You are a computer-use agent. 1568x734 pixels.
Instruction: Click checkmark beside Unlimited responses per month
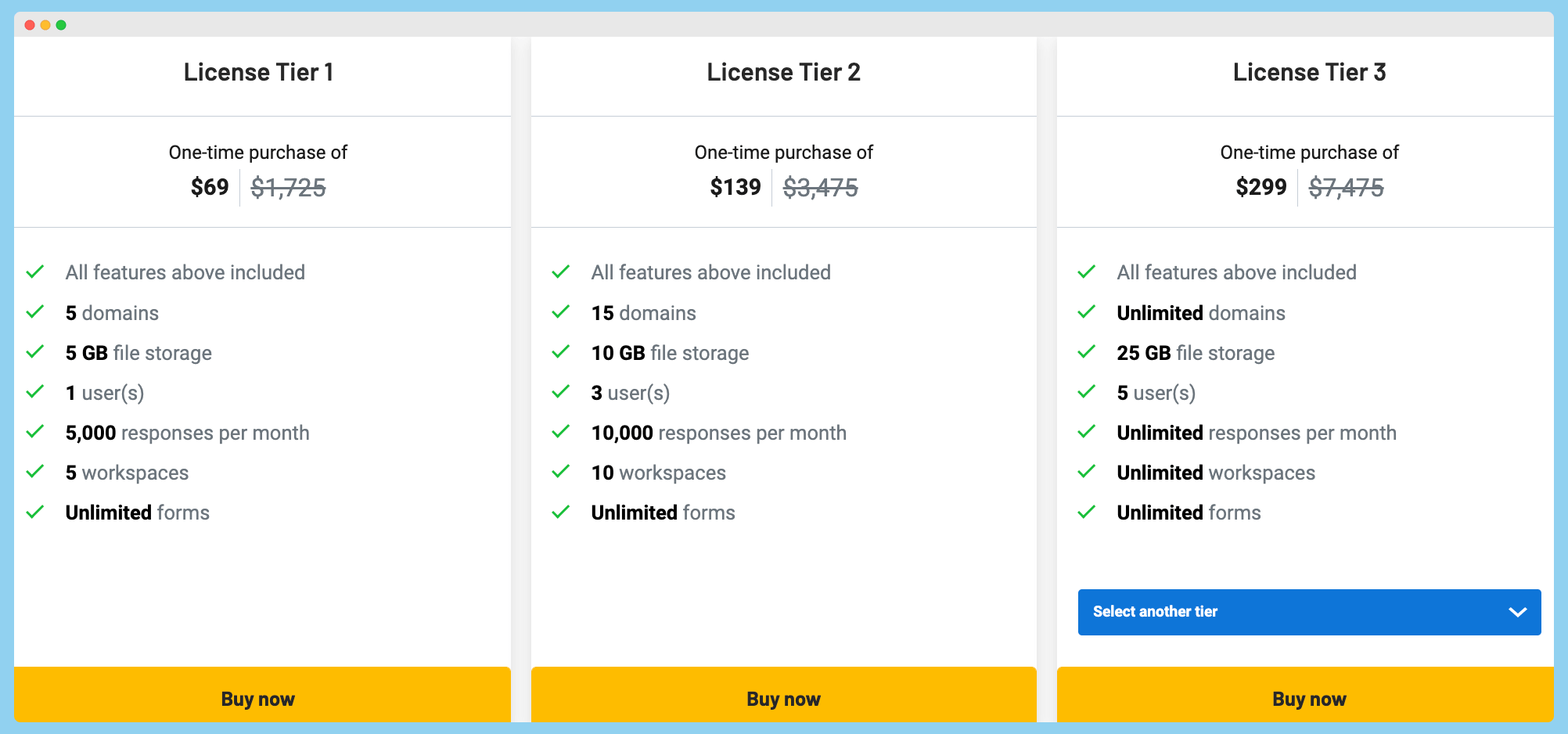[x=1087, y=432]
